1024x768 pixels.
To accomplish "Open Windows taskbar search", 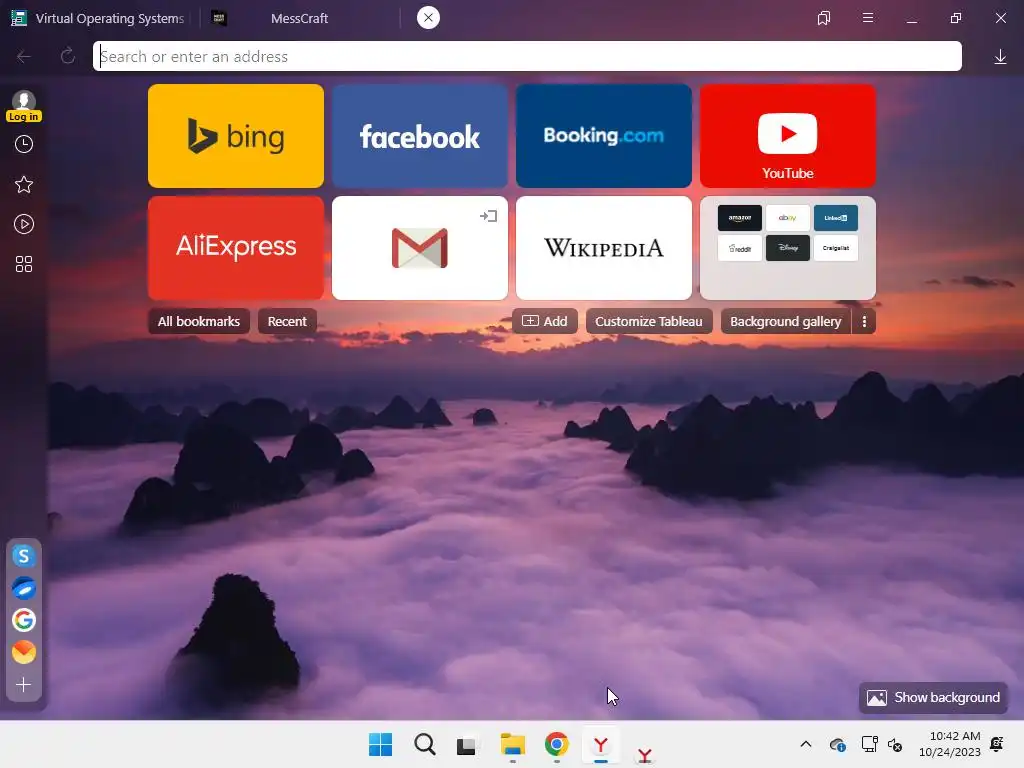I will coord(424,744).
